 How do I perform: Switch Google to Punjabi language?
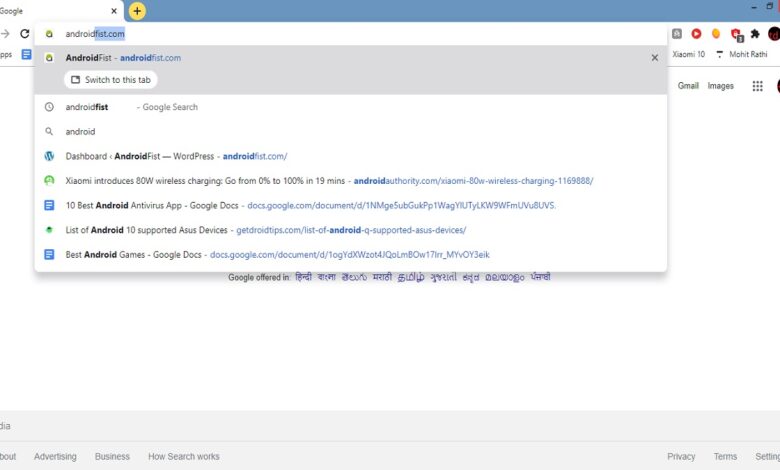click(540, 277)
